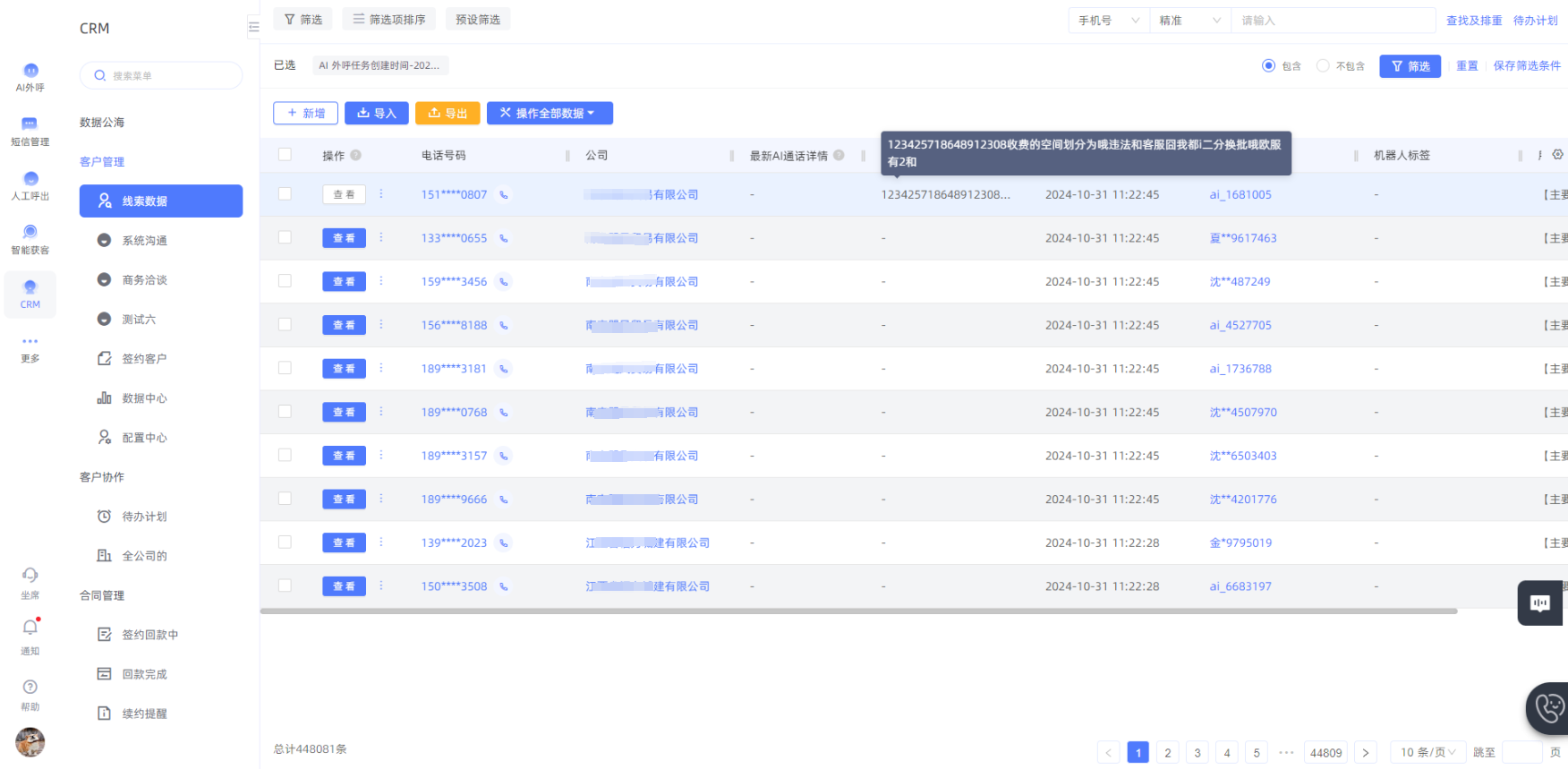Image resolution: width=1568 pixels, height=769 pixels.
Task: Click the collapse sidebar menu icon
Action: pos(253,28)
